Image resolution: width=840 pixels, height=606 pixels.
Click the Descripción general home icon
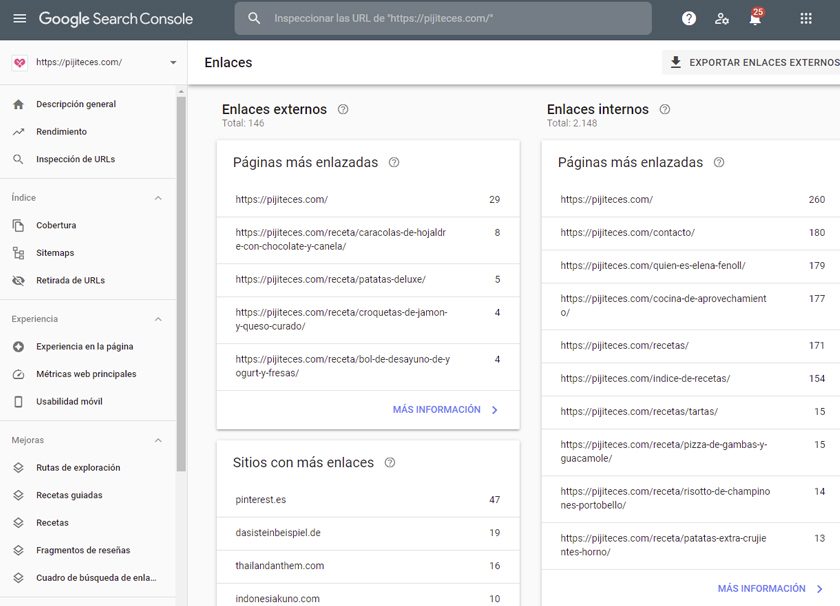click(x=18, y=104)
